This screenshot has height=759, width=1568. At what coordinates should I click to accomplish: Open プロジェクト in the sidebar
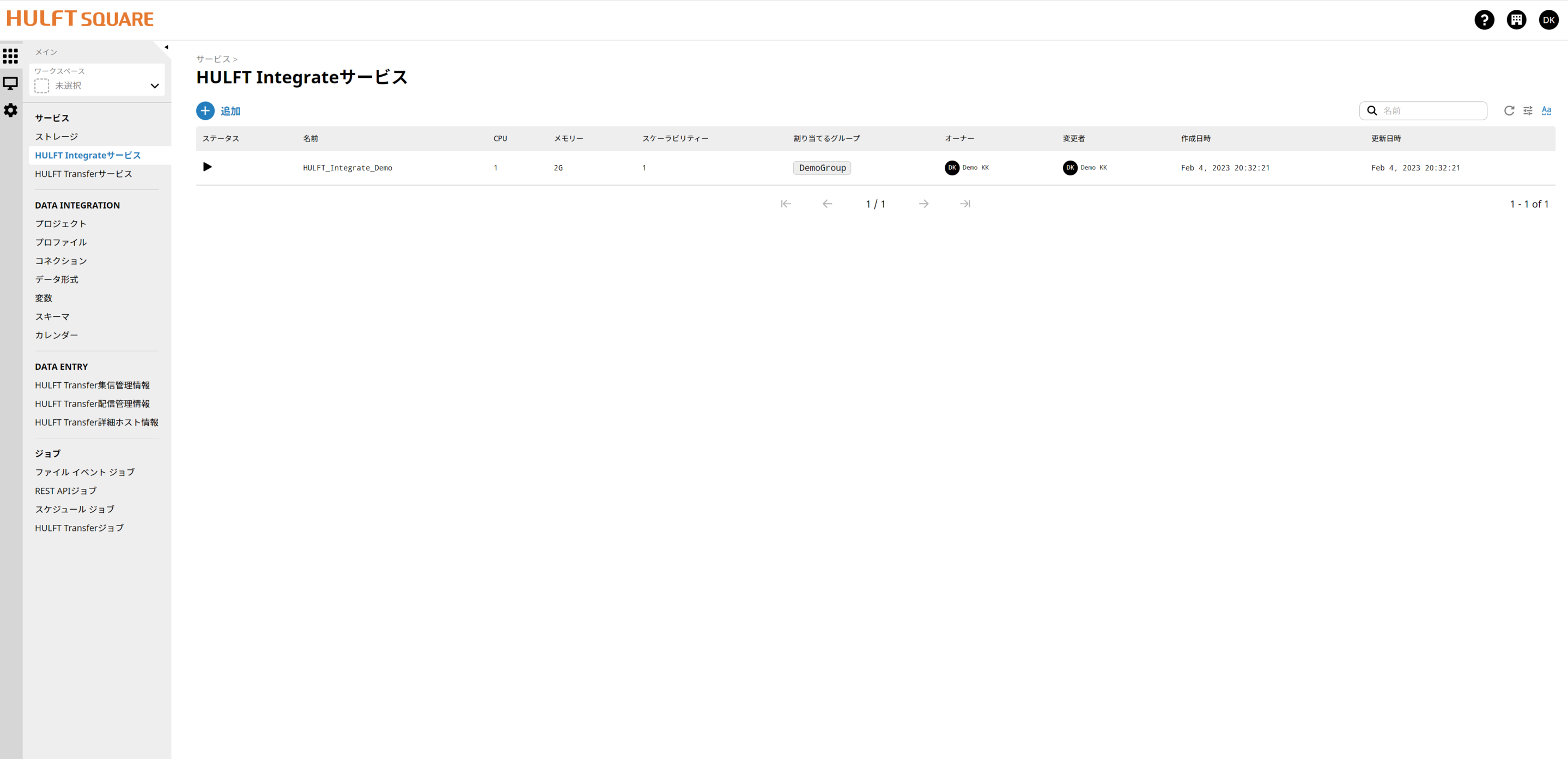[x=61, y=224]
